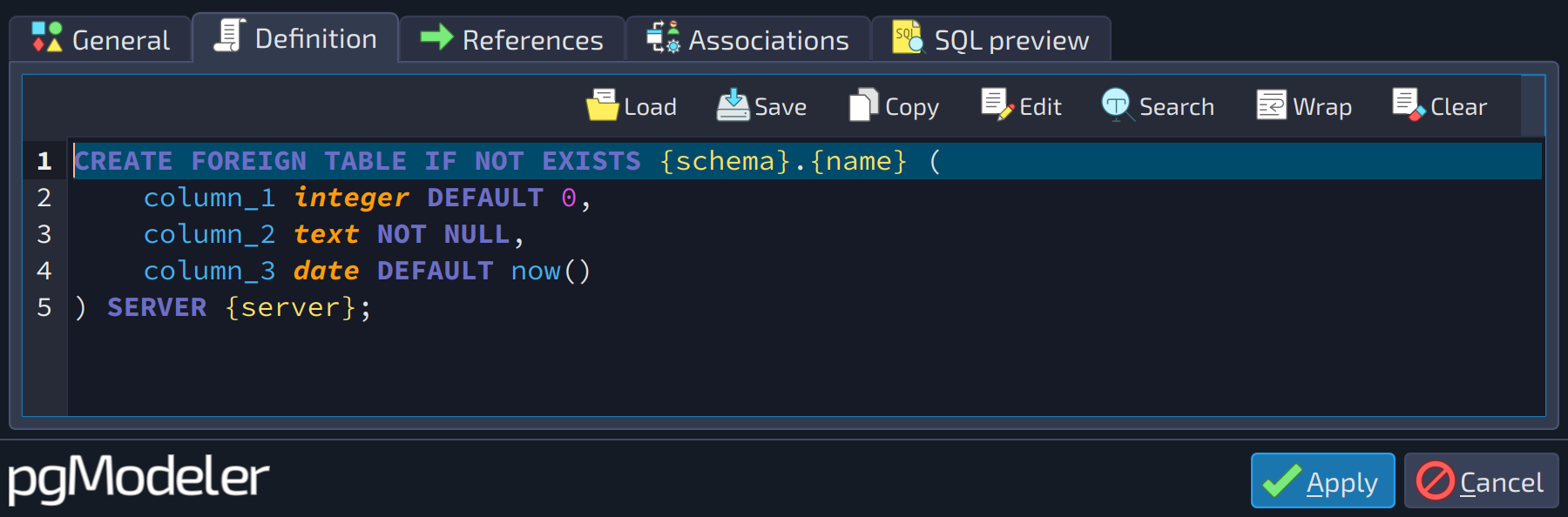The image size is (1568, 517).
Task: Click the column_2 text NOT NULL line
Action: click(x=334, y=234)
